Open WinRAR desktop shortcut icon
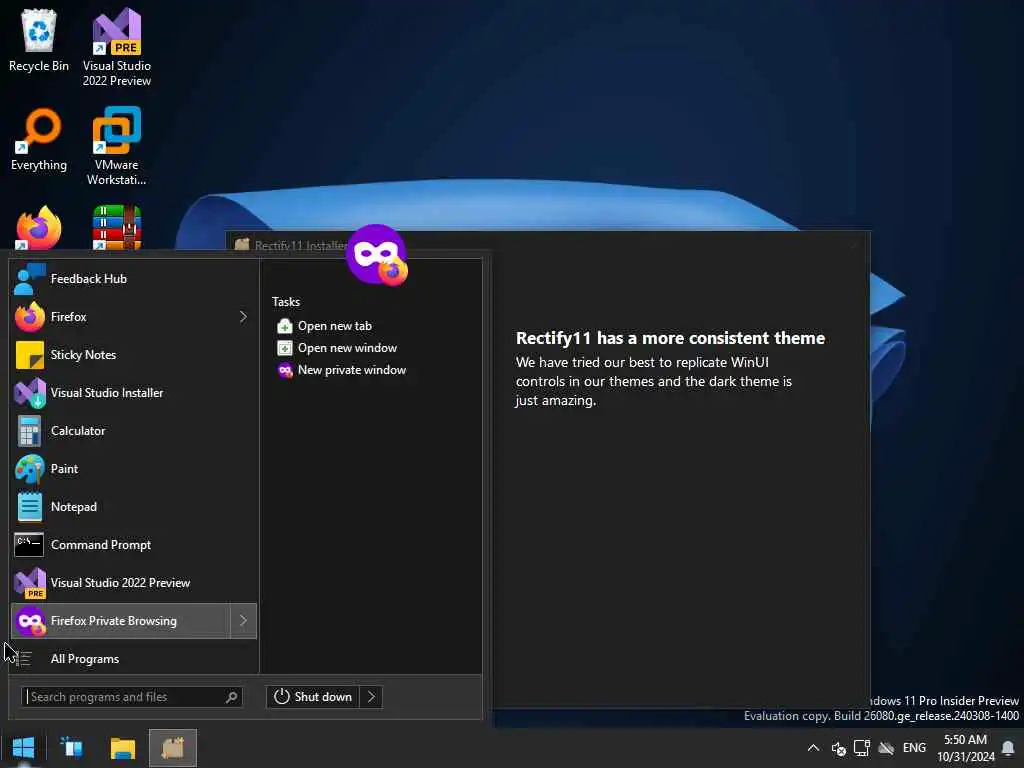The width and height of the screenshot is (1024, 768). (x=117, y=228)
